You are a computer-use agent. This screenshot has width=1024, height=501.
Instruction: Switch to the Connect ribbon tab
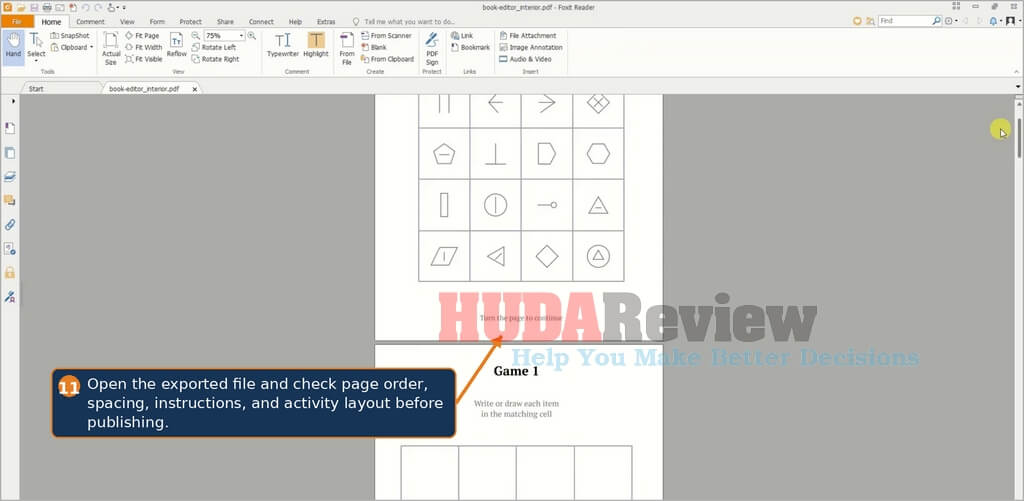(x=261, y=22)
